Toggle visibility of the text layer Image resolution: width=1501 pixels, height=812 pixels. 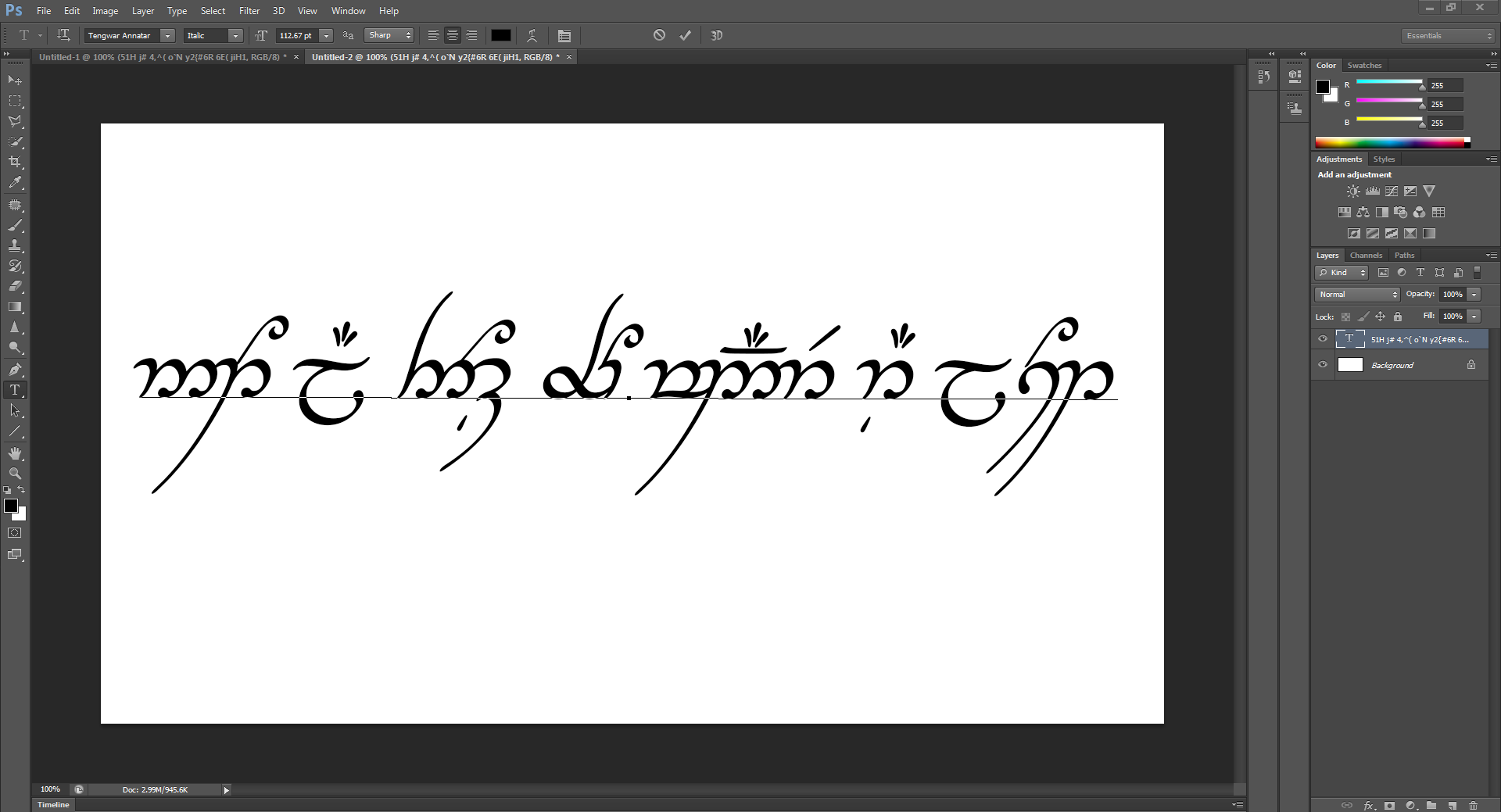click(x=1323, y=339)
